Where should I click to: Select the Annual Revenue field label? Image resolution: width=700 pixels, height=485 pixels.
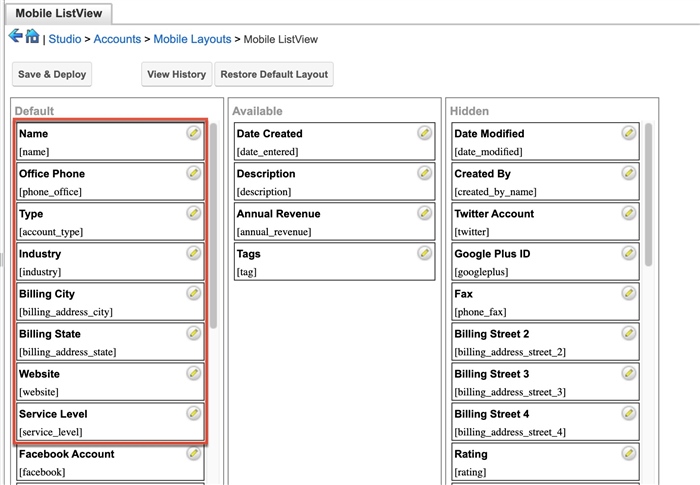coord(279,214)
